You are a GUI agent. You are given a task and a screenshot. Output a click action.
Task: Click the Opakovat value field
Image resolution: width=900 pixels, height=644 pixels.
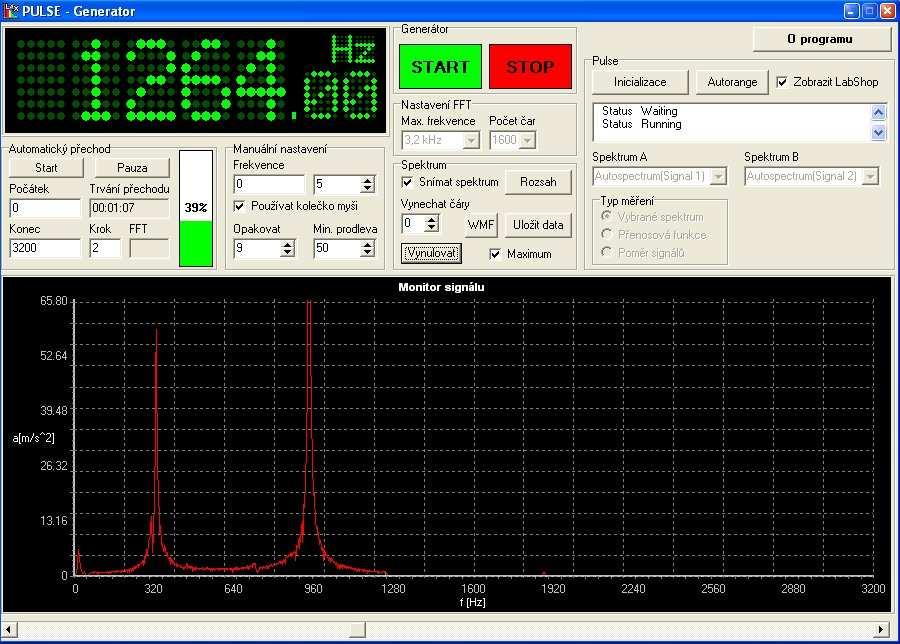(x=258, y=248)
